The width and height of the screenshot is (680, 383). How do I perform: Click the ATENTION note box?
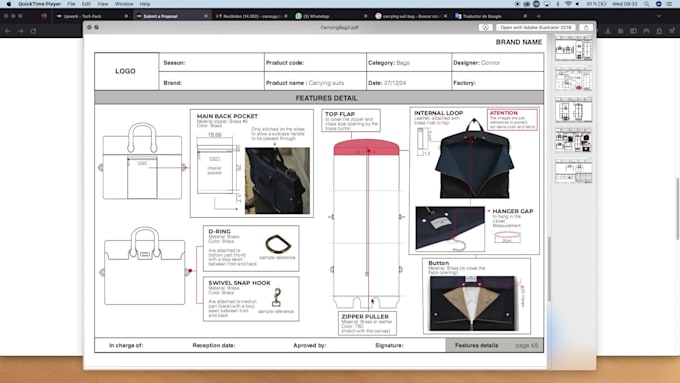512,119
